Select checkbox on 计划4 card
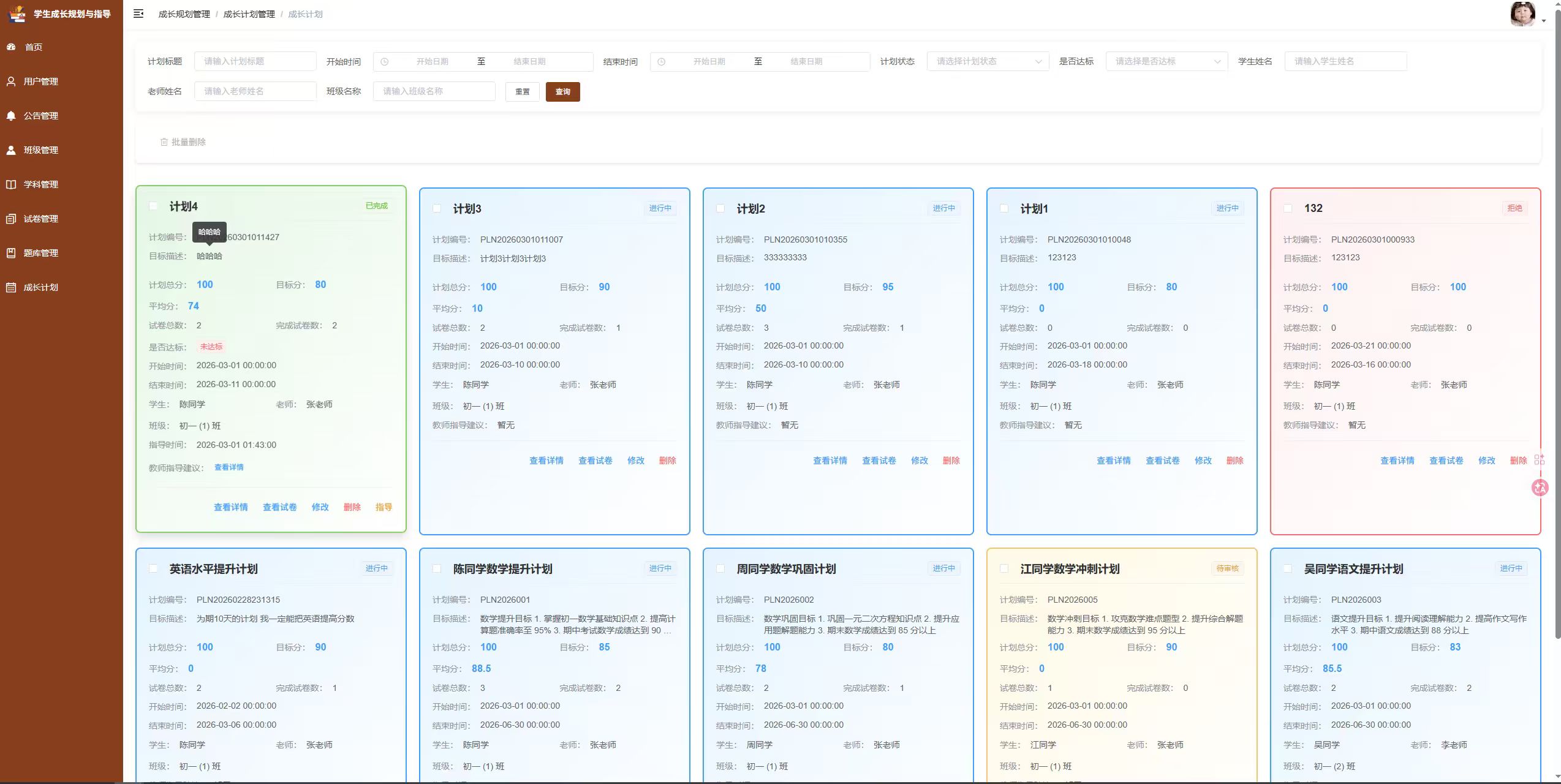The height and width of the screenshot is (784, 1561). point(154,206)
